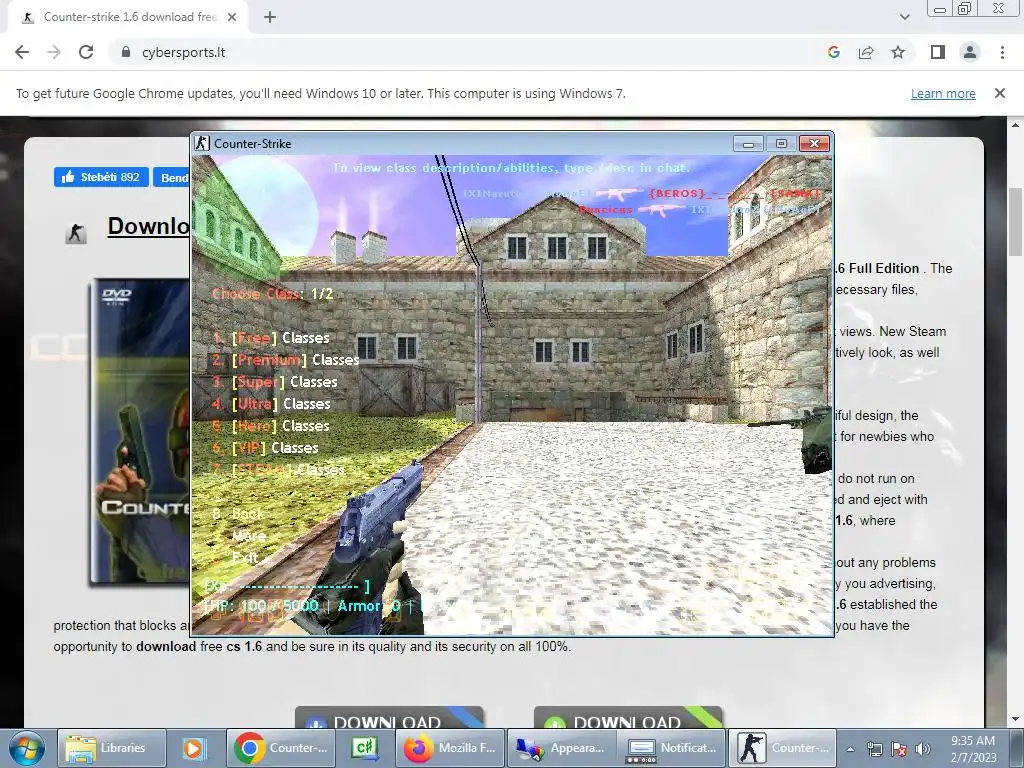This screenshot has width=1024, height=768.
Task: Click the network tray icon
Action: [x=874, y=749]
